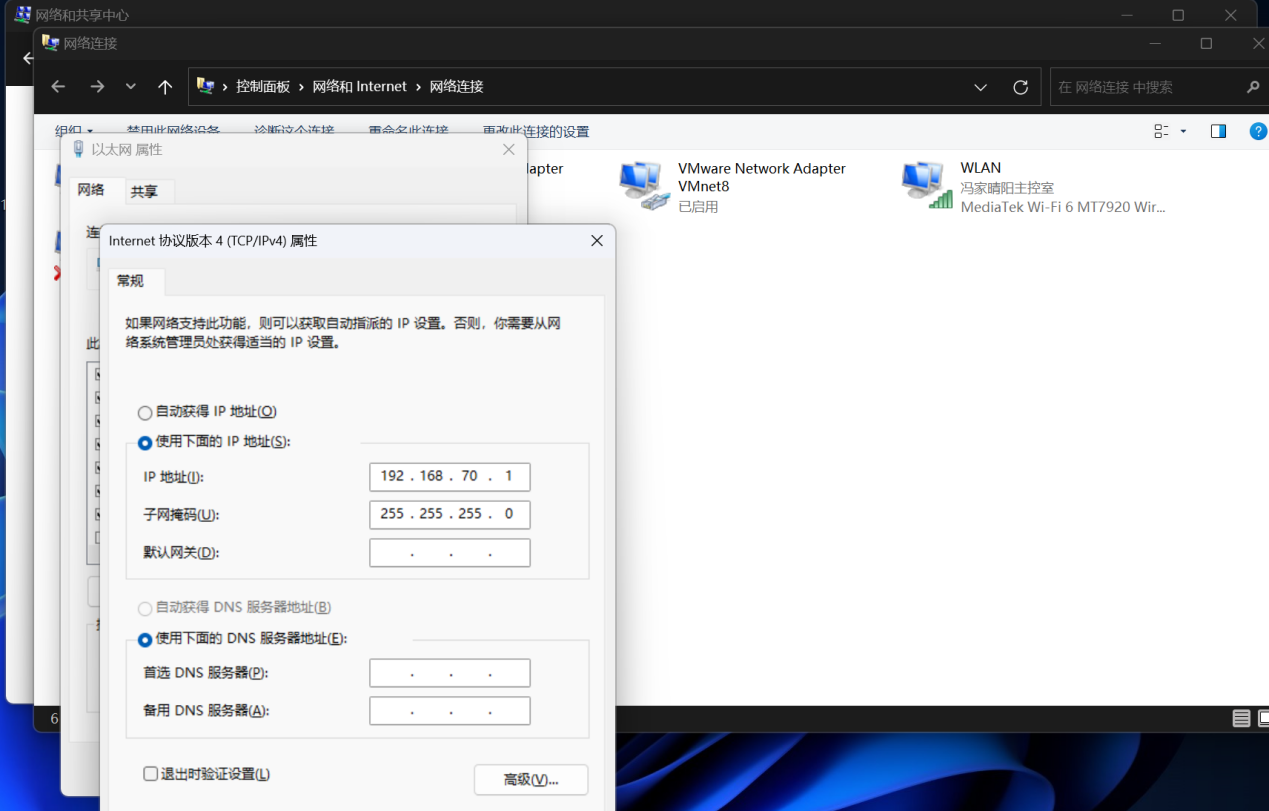The image size is (1269, 811).
Task: Select 使用下面的 DNS 服务器地址 radio button
Action: [x=145, y=640]
